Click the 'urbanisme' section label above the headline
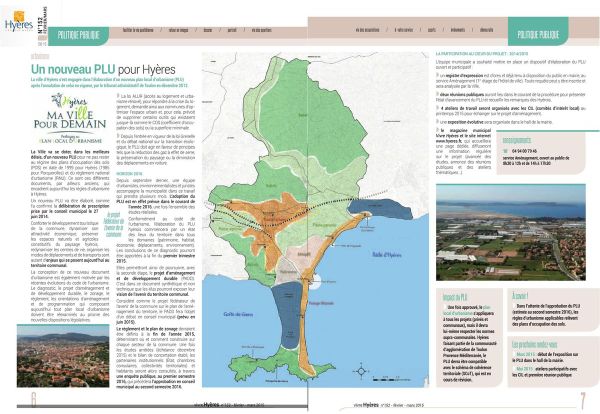600x414 pixels. [x=40, y=56]
